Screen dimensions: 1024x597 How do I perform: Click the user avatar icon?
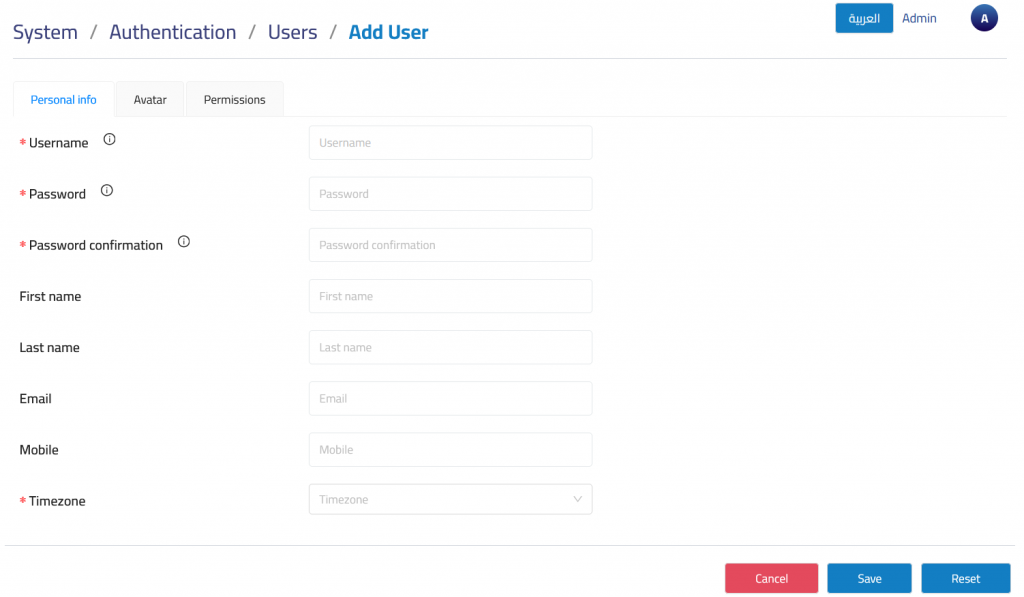click(x=984, y=18)
